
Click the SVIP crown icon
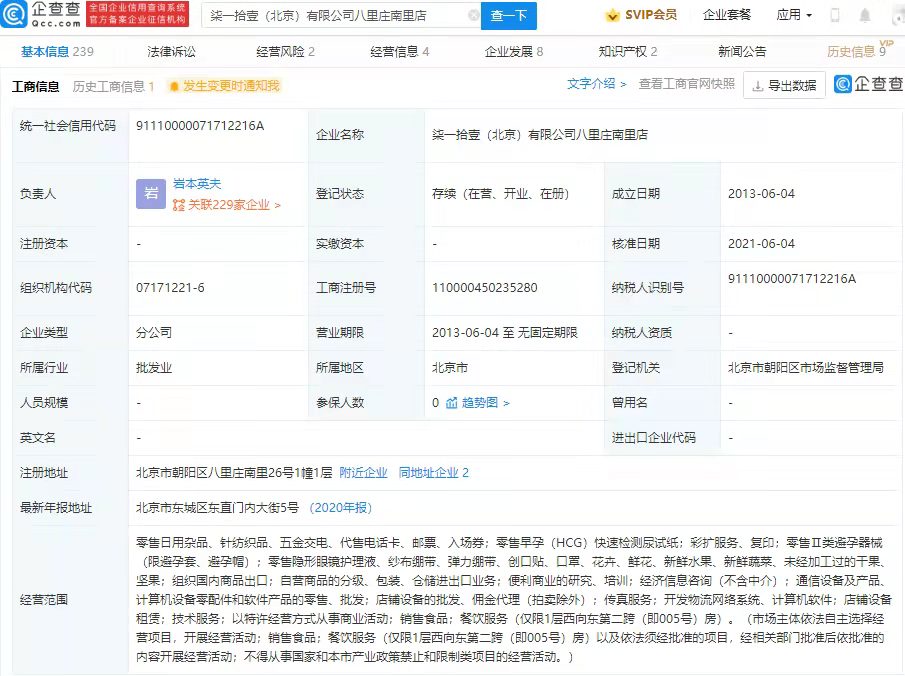tap(612, 16)
